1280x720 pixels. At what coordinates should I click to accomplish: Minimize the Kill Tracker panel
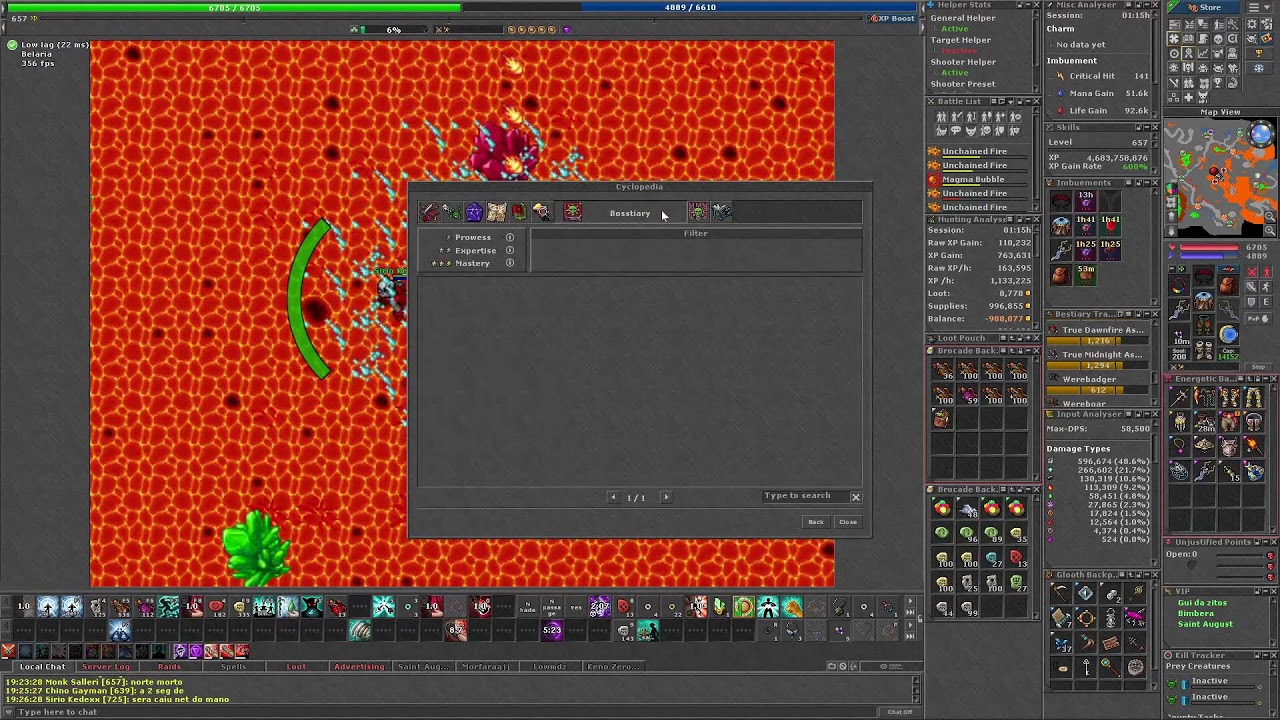point(1264,655)
